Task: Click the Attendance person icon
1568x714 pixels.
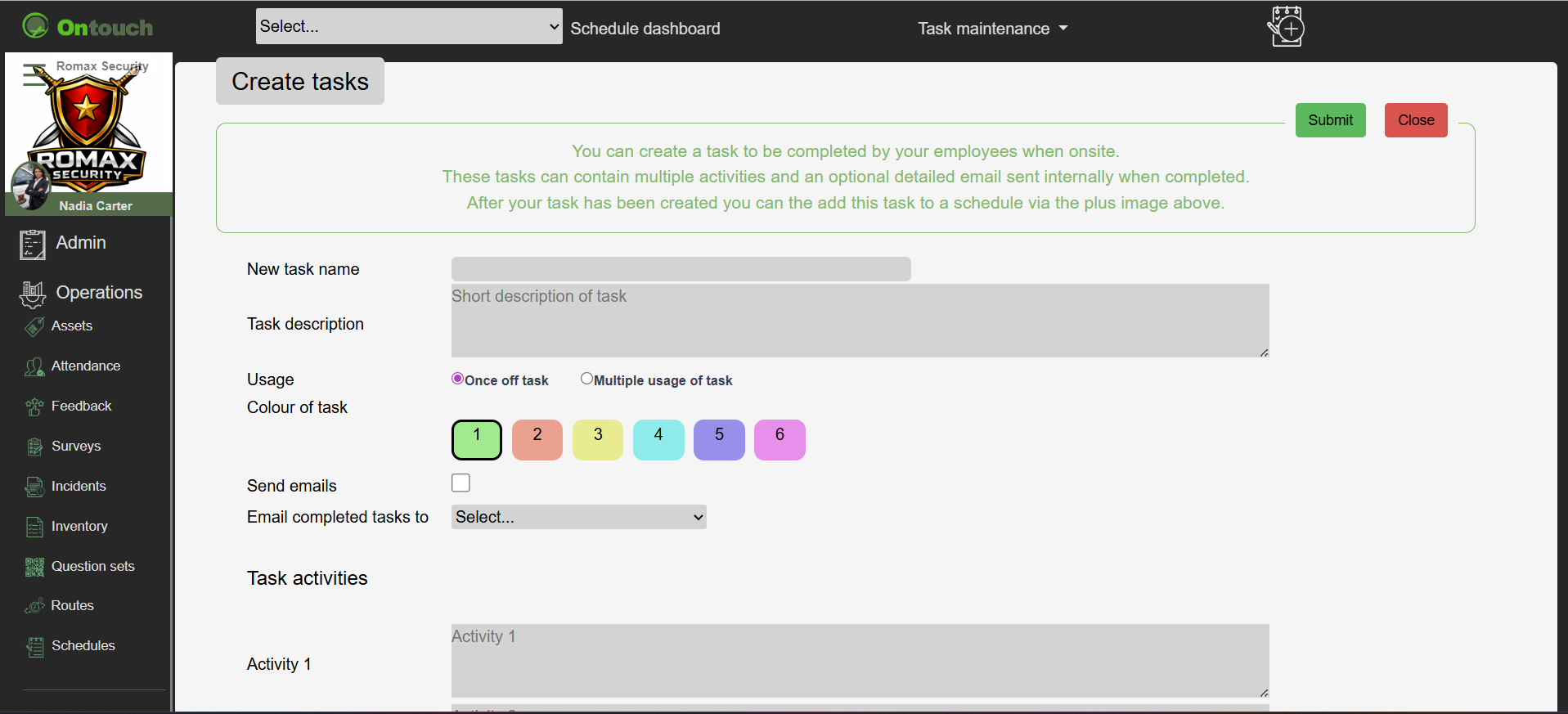Action: (x=34, y=366)
